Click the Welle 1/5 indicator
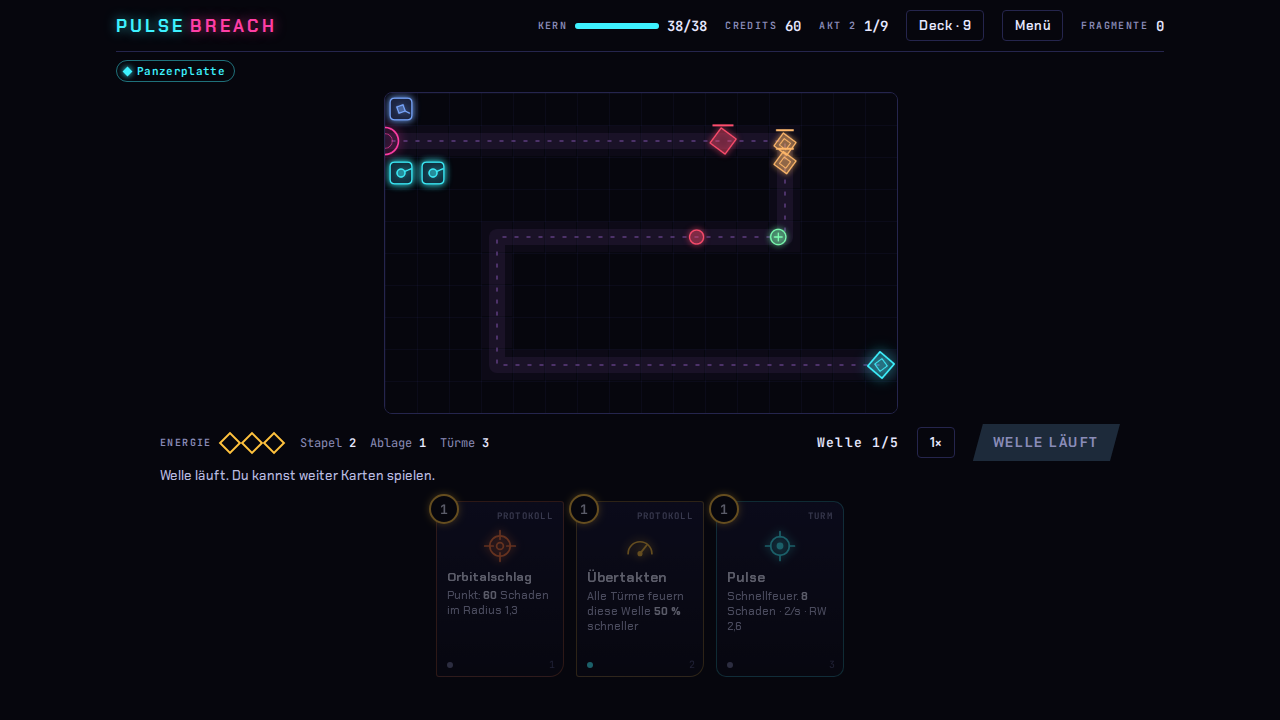This screenshot has height=720, width=1280. pos(858,442)
